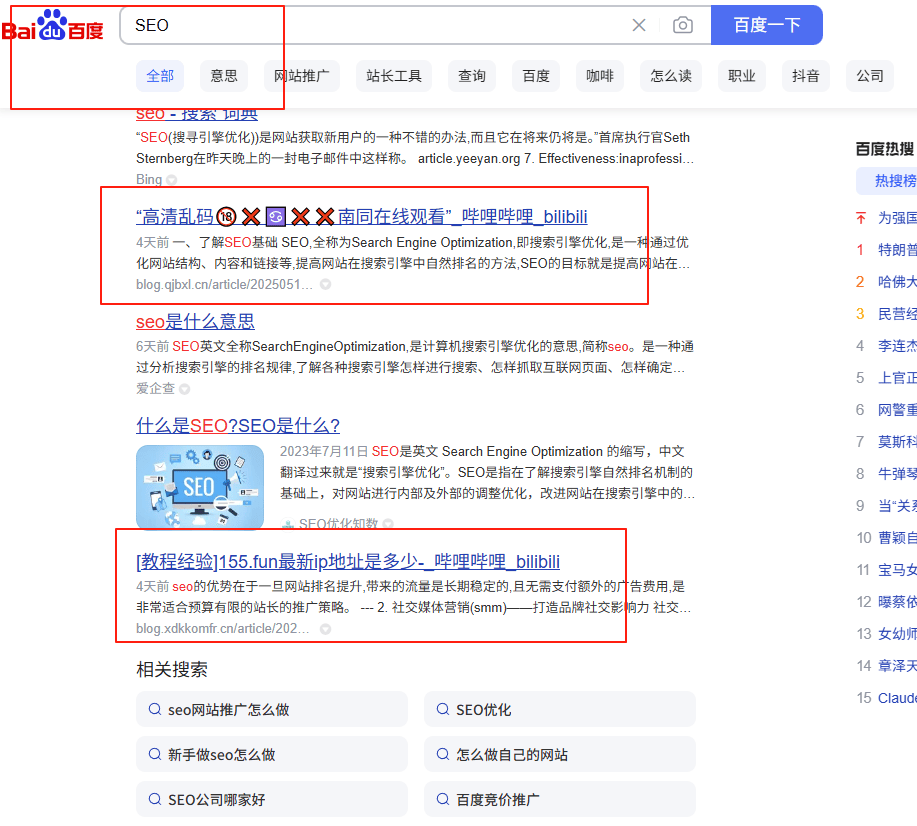Click the SEO monitor thumbnail image
917x826 pixels.
[200, 487]
